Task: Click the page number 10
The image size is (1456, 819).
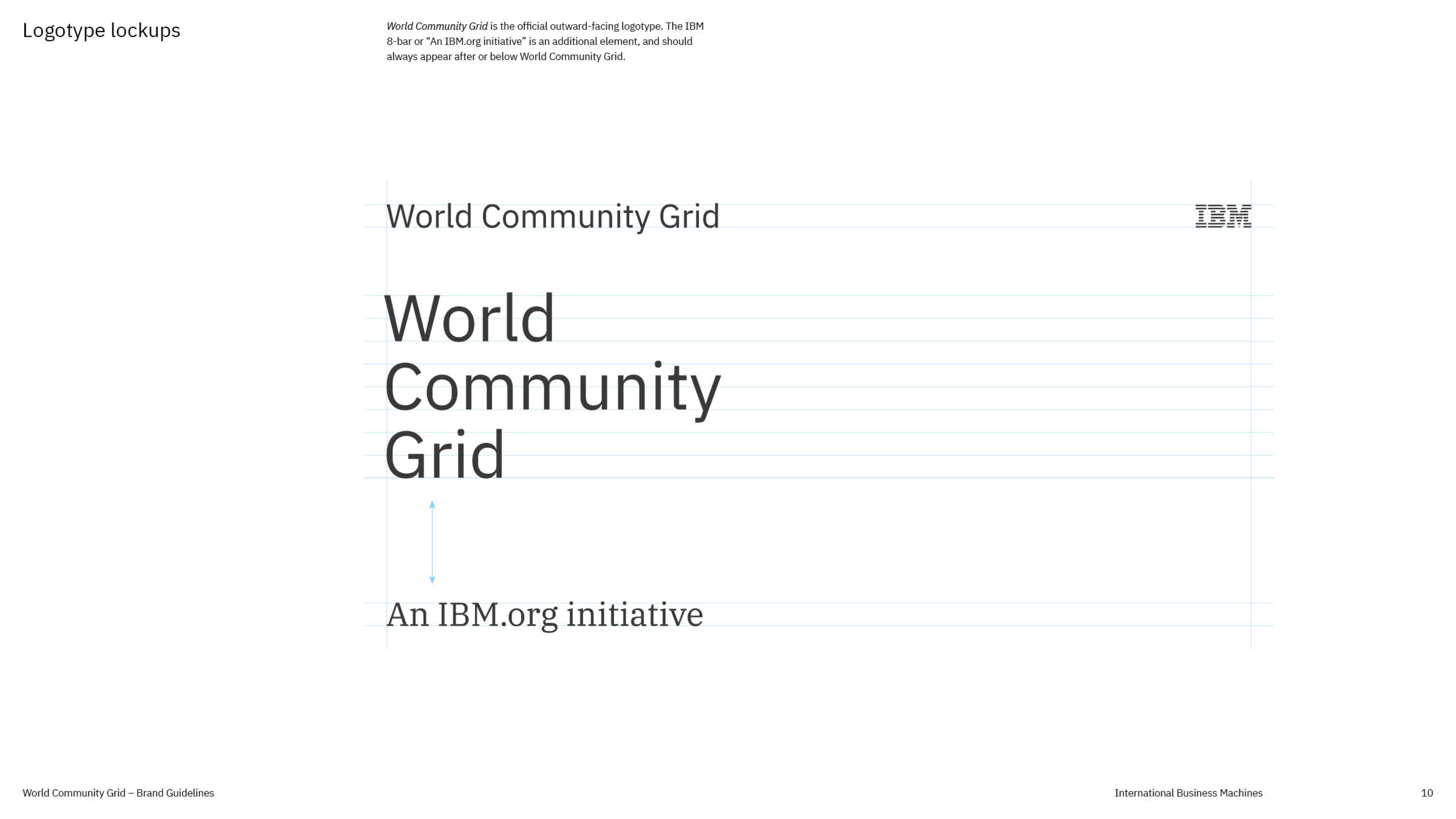Action: pyautogui.click(x=1426, y=793)
